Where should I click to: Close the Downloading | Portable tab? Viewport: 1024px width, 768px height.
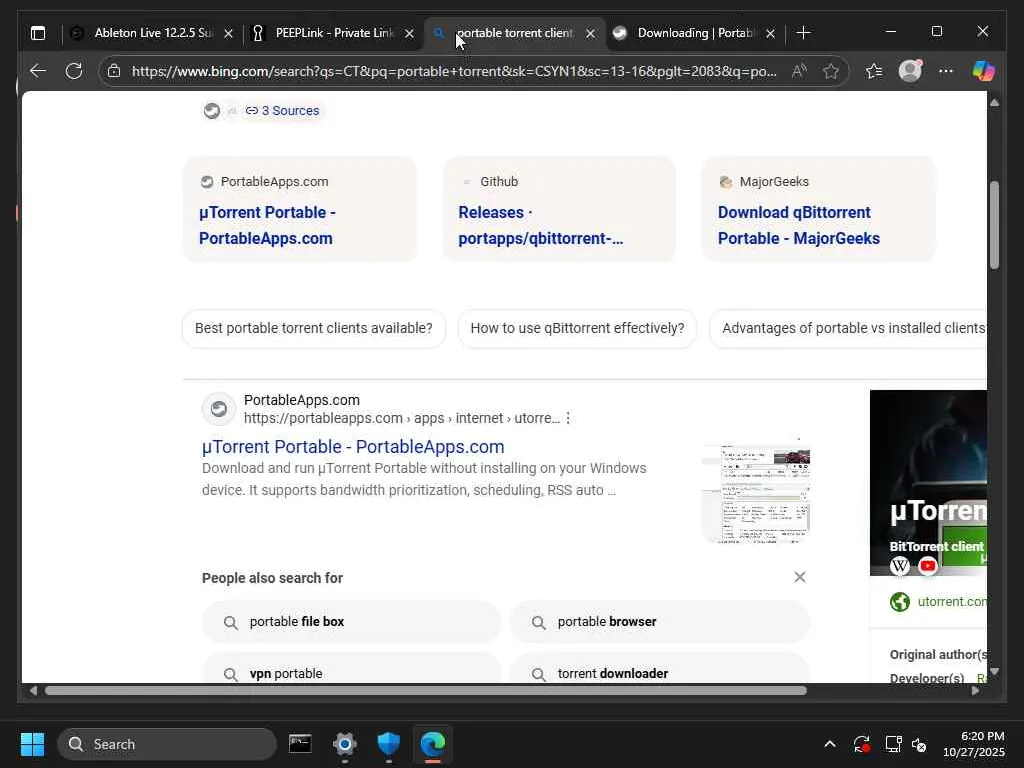coord(771,33)
